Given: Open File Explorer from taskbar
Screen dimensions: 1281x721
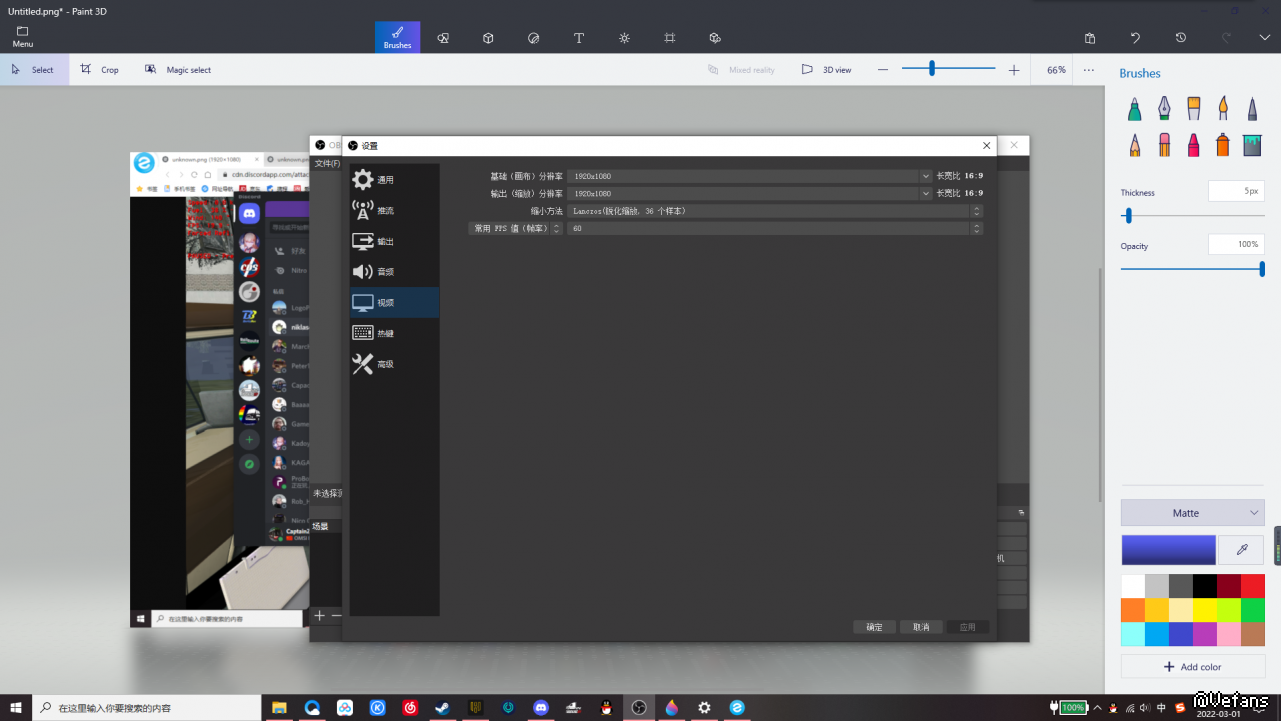Looking at the screenshot, I should tap(280, 708).
